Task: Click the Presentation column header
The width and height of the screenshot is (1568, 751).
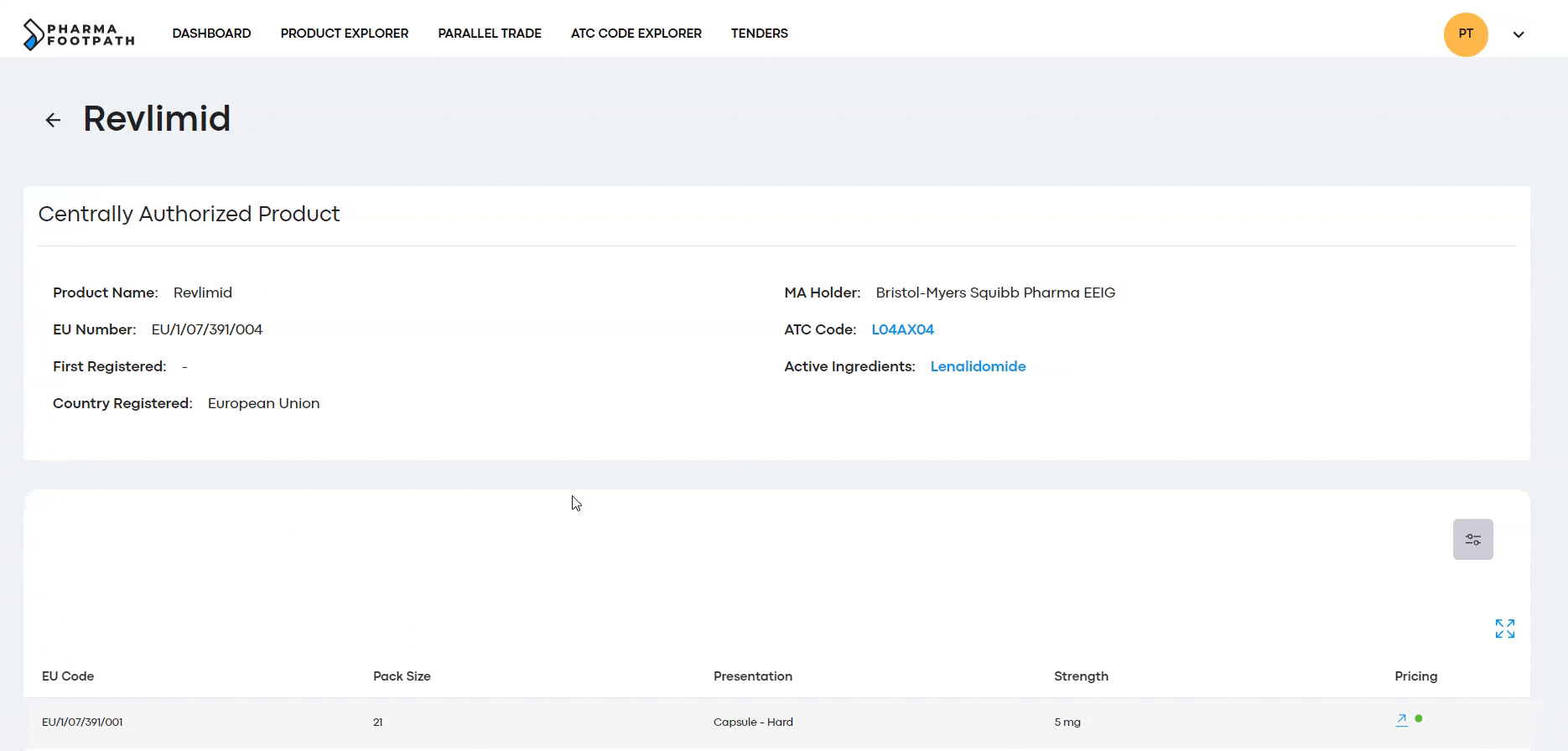Action: [x=753, y=676]
